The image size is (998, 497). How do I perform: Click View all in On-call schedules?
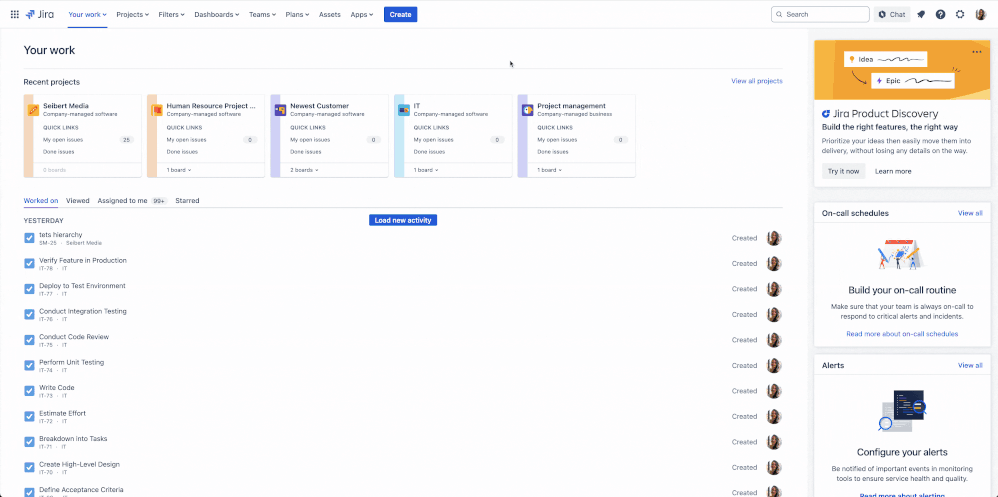point(970,213)
